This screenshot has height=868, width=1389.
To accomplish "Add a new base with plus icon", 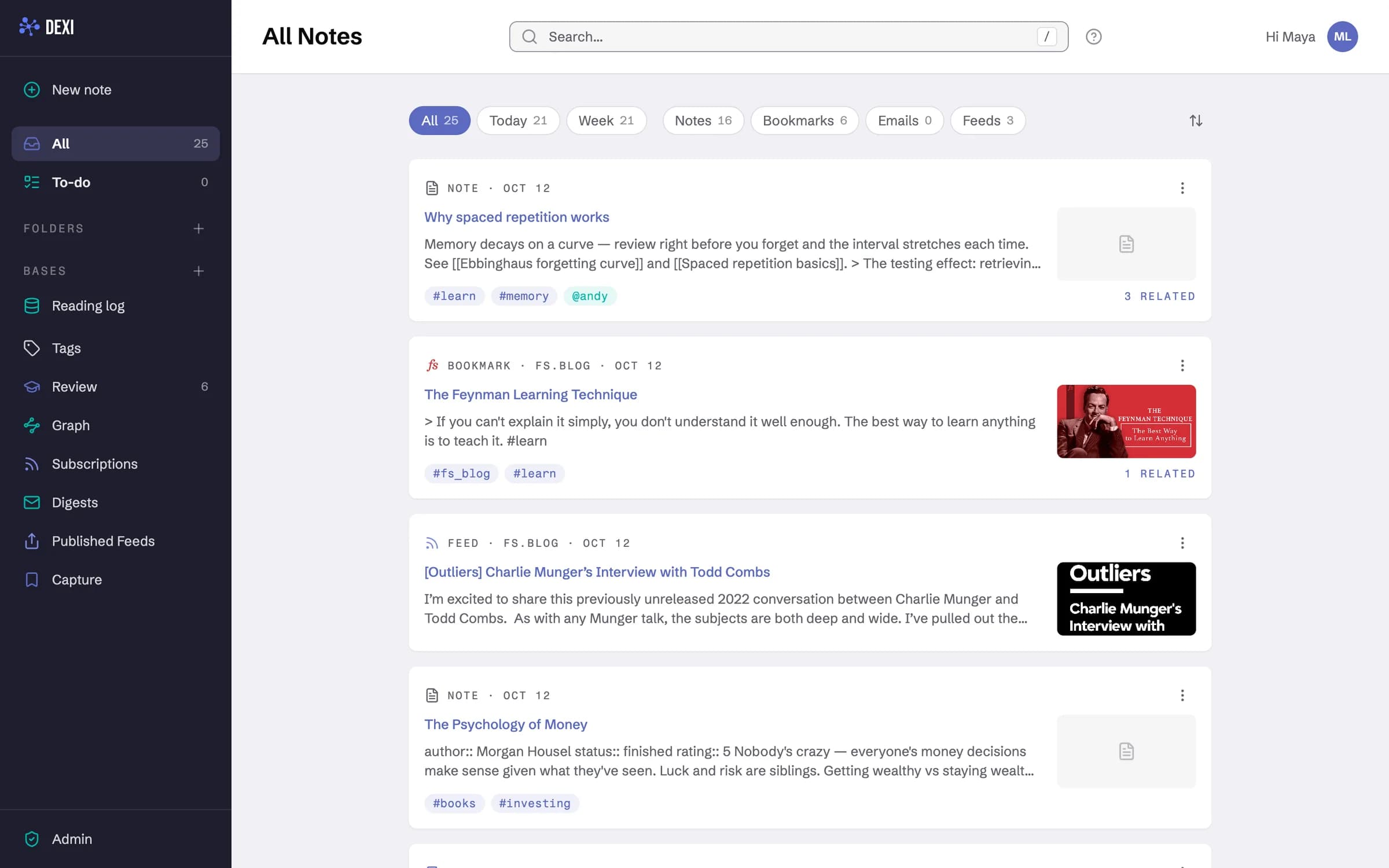I will point(199,271).
